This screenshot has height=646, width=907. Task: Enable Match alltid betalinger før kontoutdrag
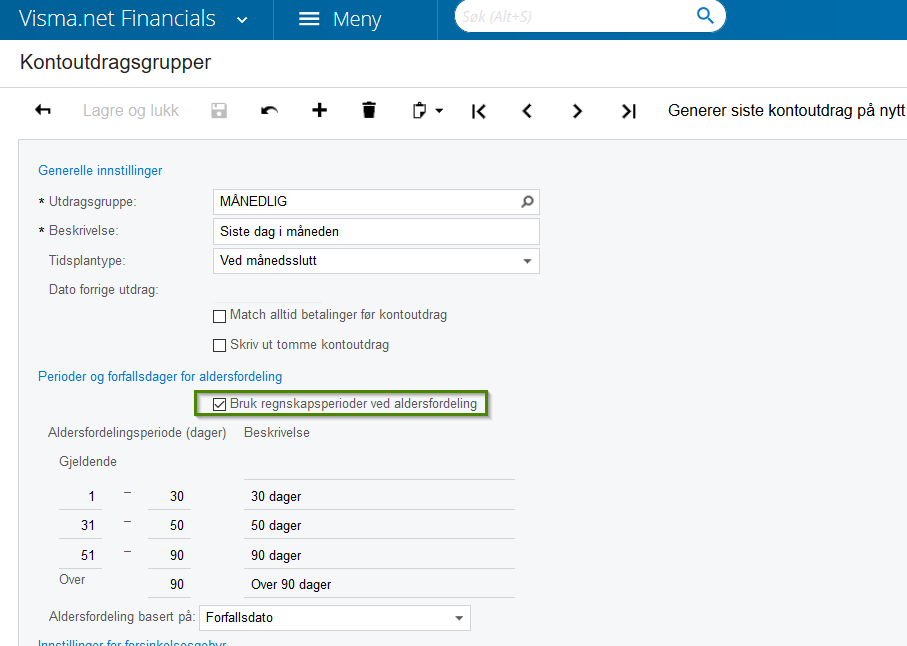[220, 316]
